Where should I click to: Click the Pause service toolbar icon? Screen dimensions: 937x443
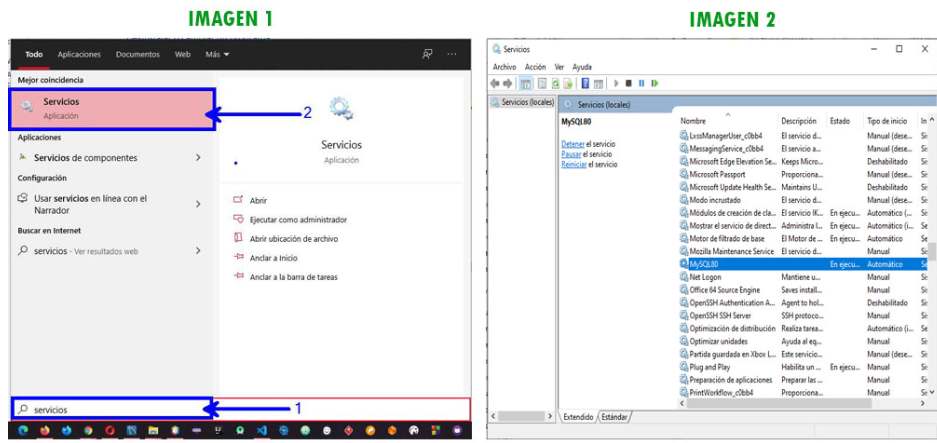641,83
